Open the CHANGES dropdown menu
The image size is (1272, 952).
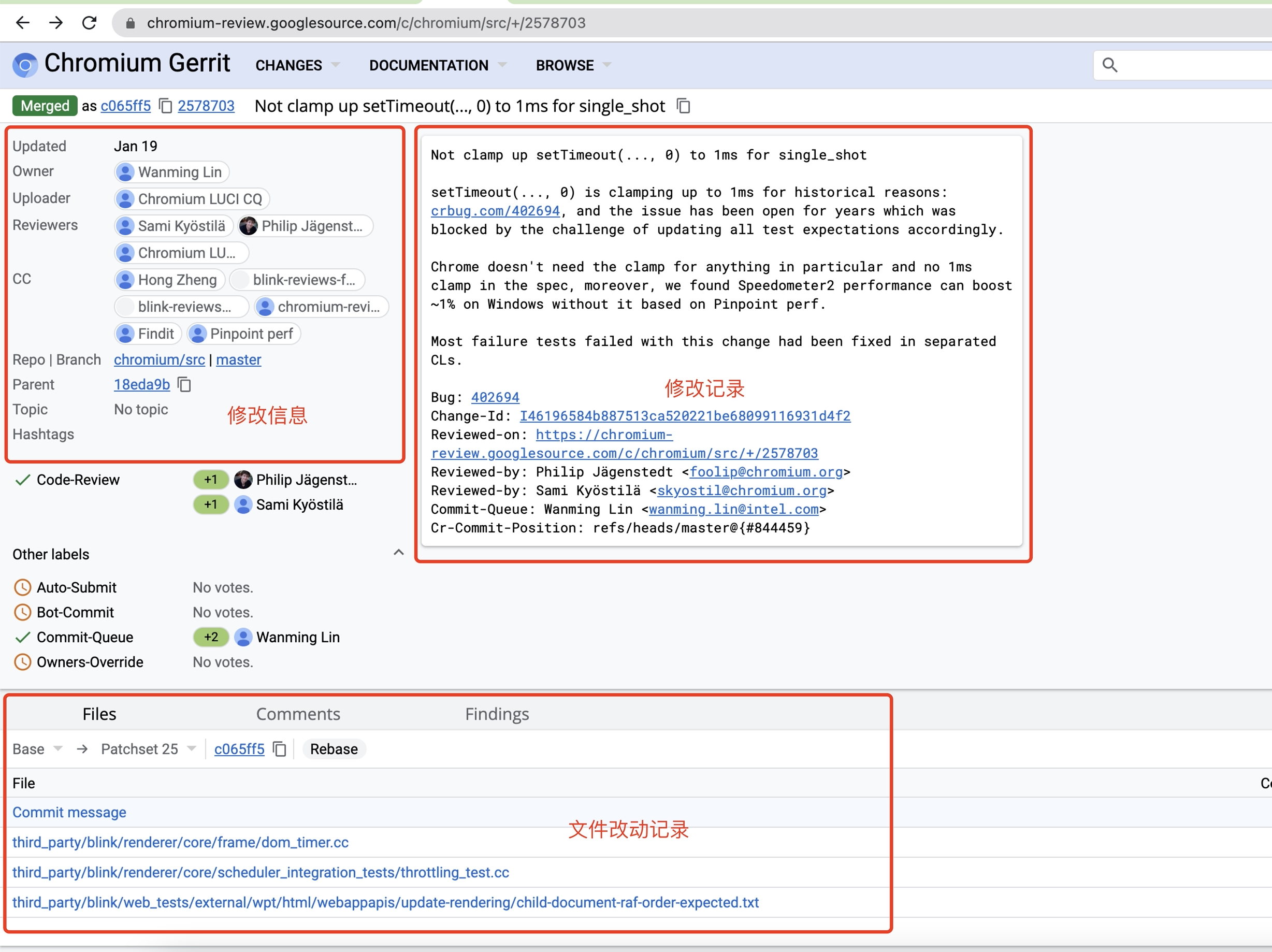click(x=297, y=65)
